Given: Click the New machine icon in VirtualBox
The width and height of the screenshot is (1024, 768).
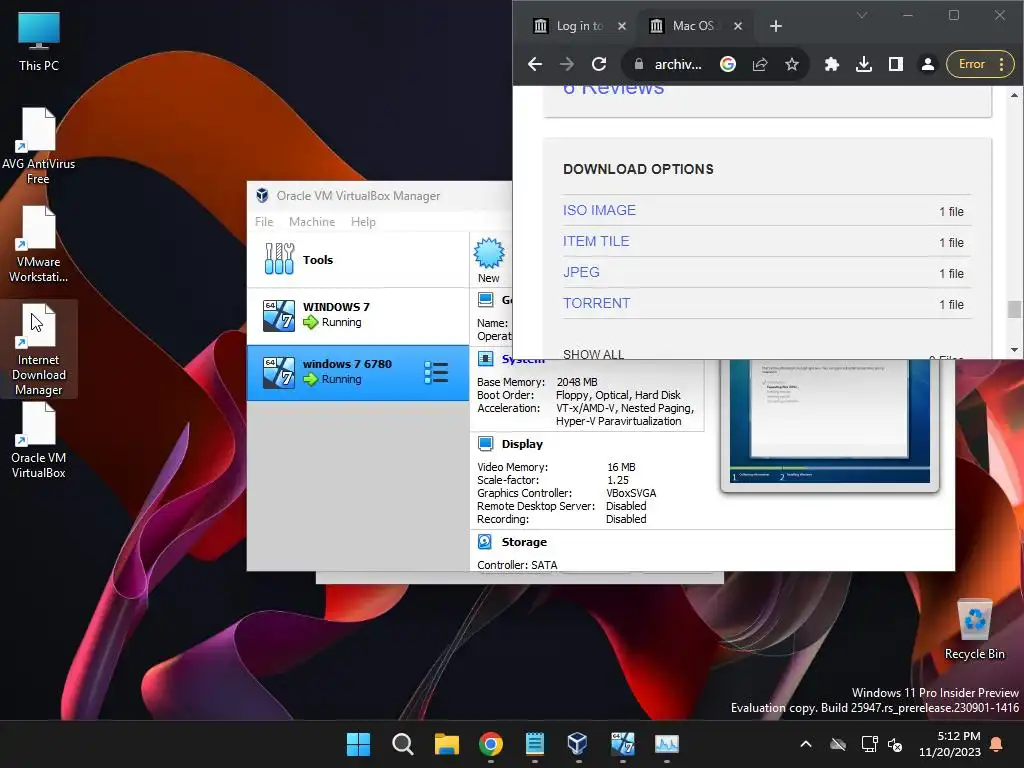Looking at the screenshot, I should coord(488,261).
